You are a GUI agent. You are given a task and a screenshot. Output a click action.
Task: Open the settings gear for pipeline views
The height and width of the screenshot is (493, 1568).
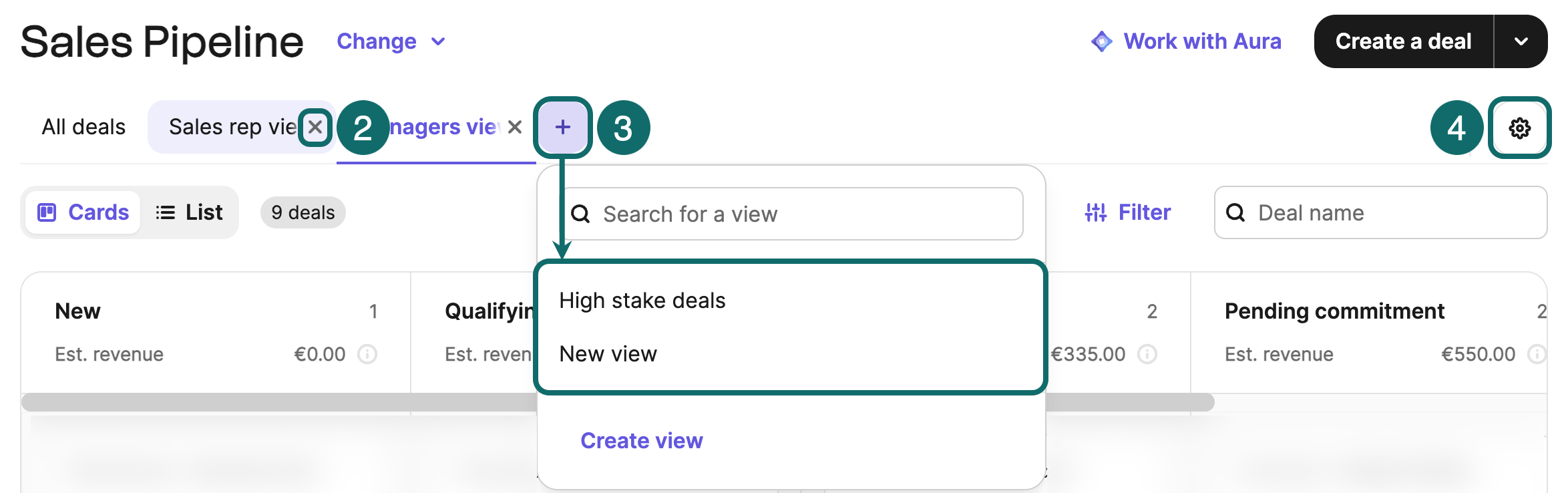(x=1520, y=127)
